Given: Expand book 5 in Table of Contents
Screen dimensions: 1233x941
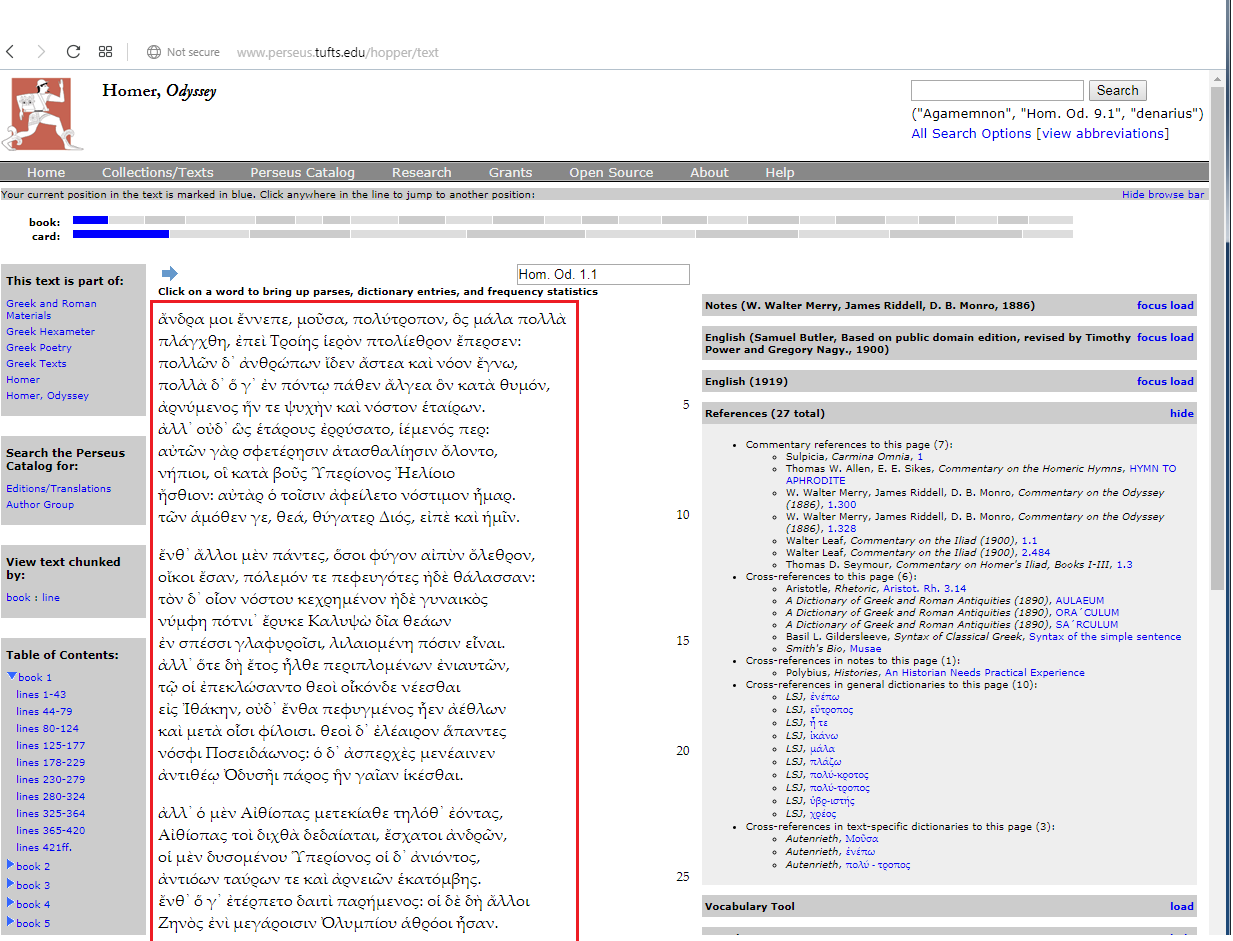Looking at the screenshot, I should pos(11,922).
